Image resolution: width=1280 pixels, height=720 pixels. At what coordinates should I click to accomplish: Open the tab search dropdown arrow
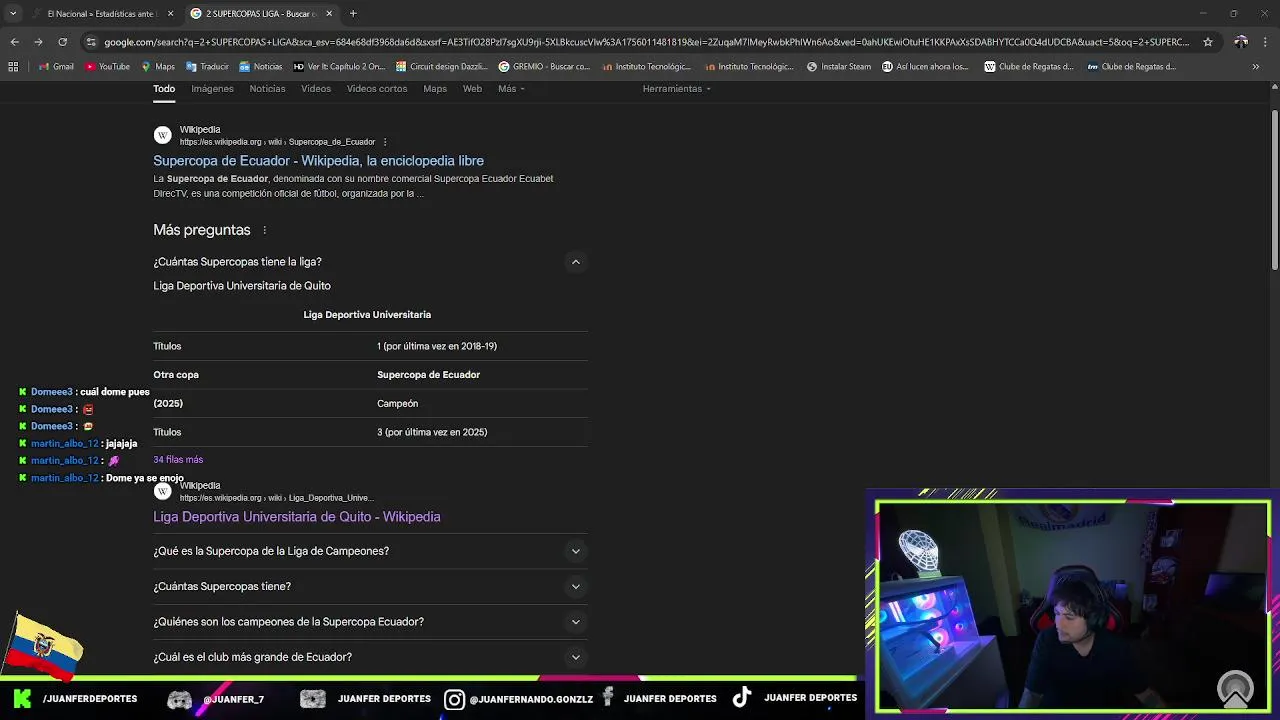(13, 14)
